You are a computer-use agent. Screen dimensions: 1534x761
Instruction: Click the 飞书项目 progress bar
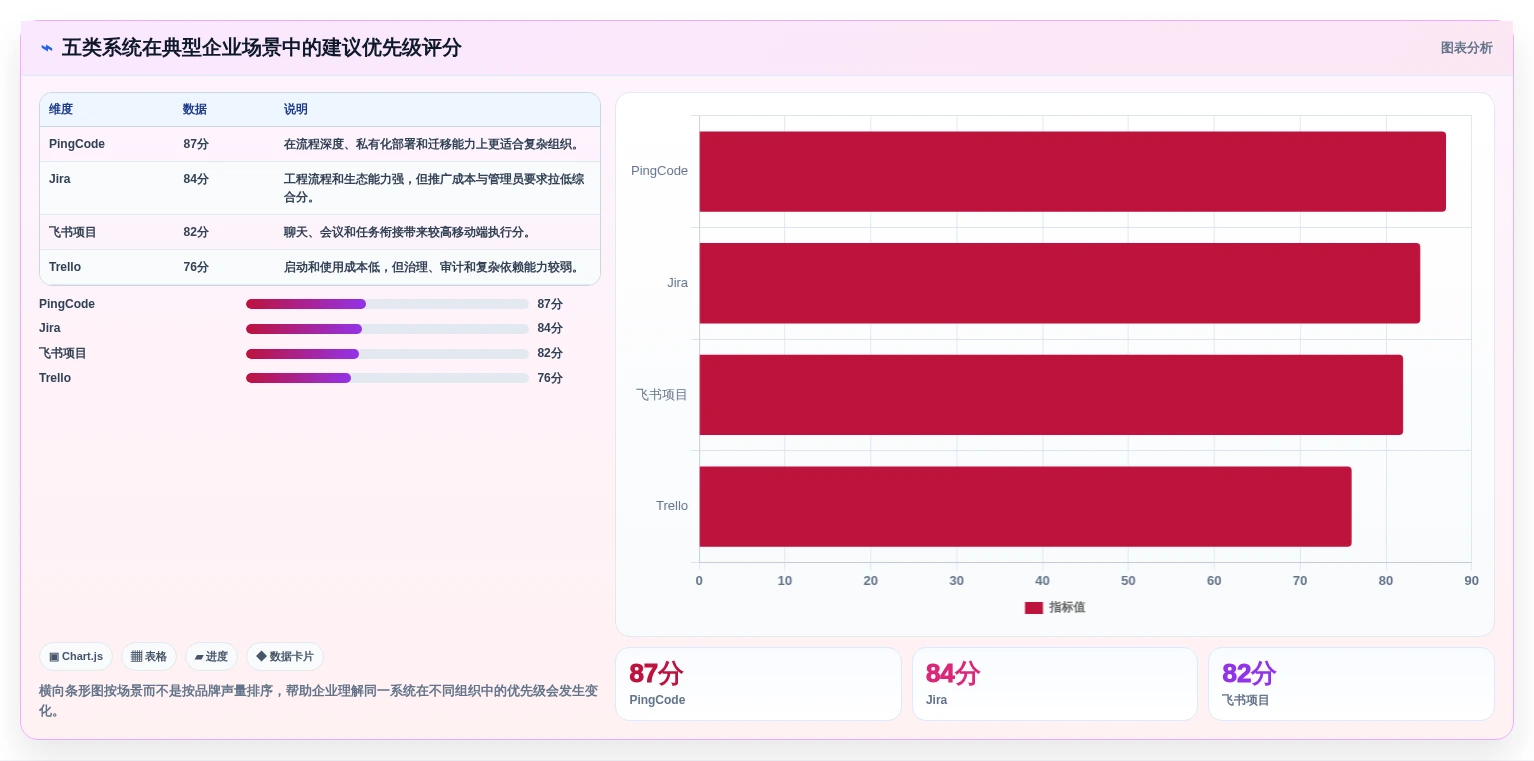387,354
